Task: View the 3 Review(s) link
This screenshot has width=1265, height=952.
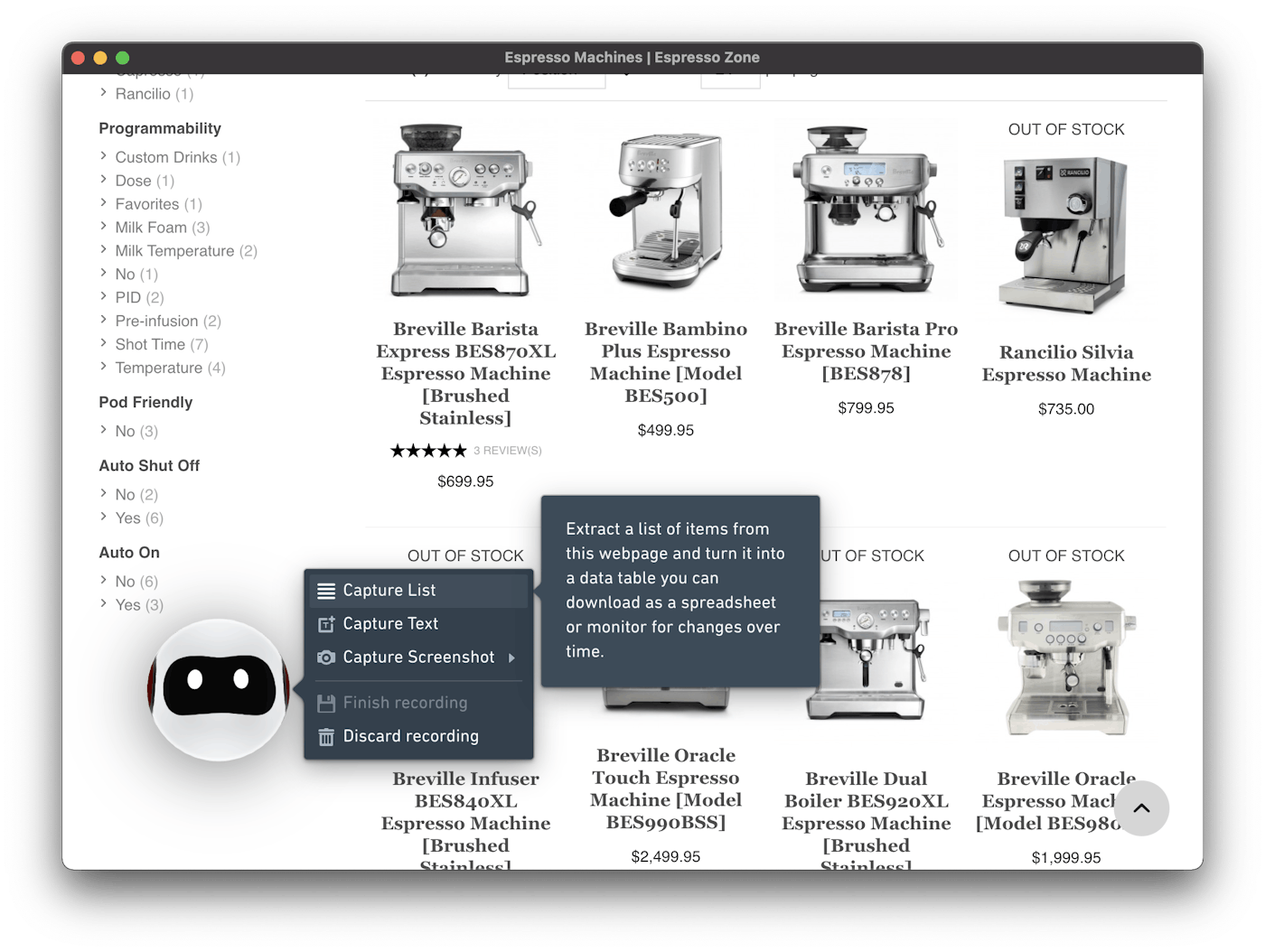Action: (508, 451)
